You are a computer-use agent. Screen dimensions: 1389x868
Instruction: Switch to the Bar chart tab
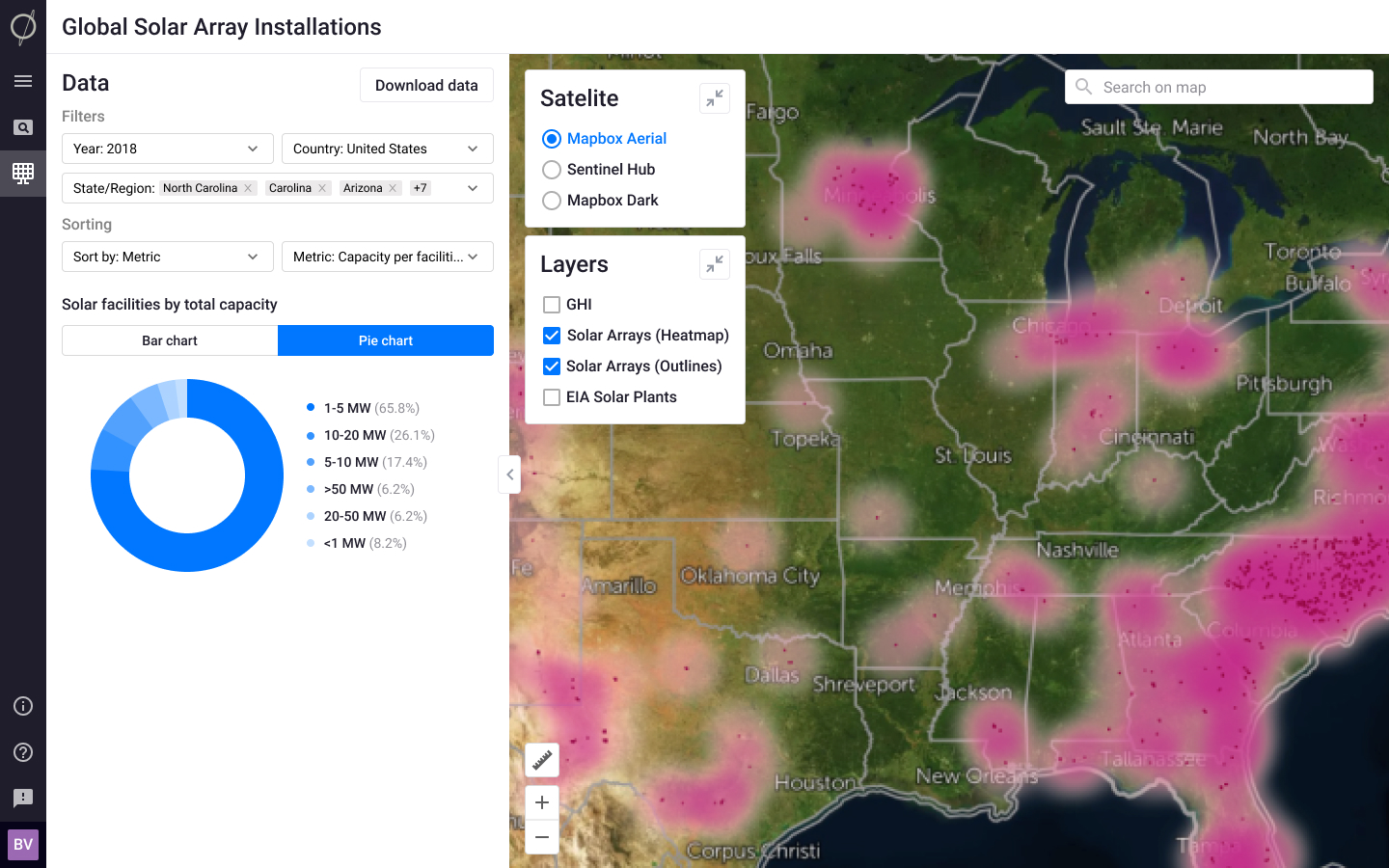point(170,340)
